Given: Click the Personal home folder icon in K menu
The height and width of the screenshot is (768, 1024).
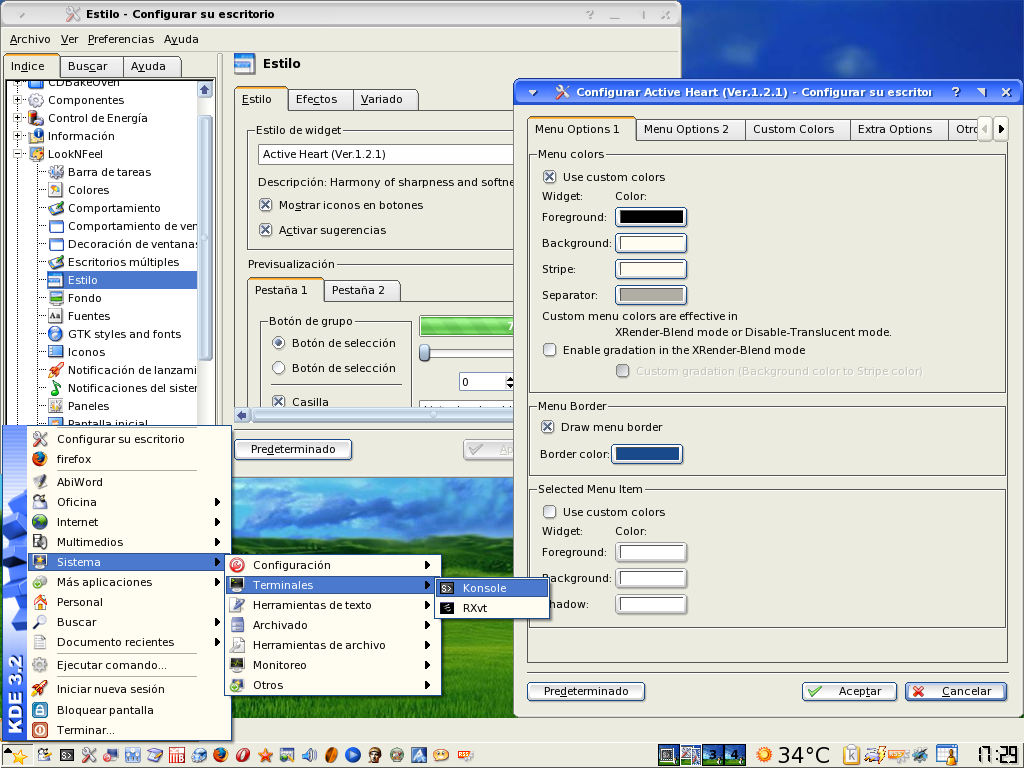Looking at the screenshot, I should click(40, 602).
